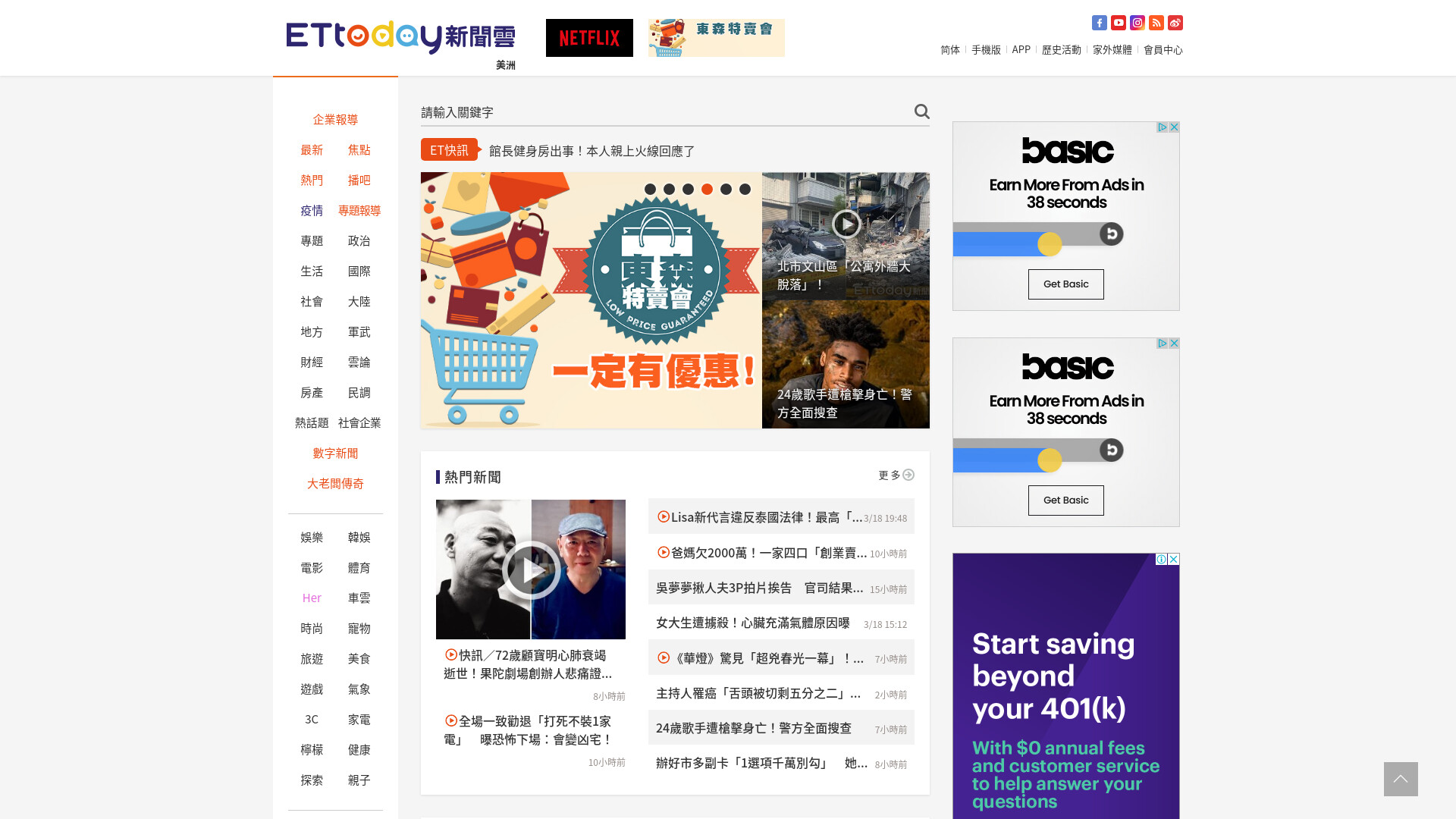Click the info icon on the 401(k) ad
Screen dimensions: 1456x819
click(1161, 559)
